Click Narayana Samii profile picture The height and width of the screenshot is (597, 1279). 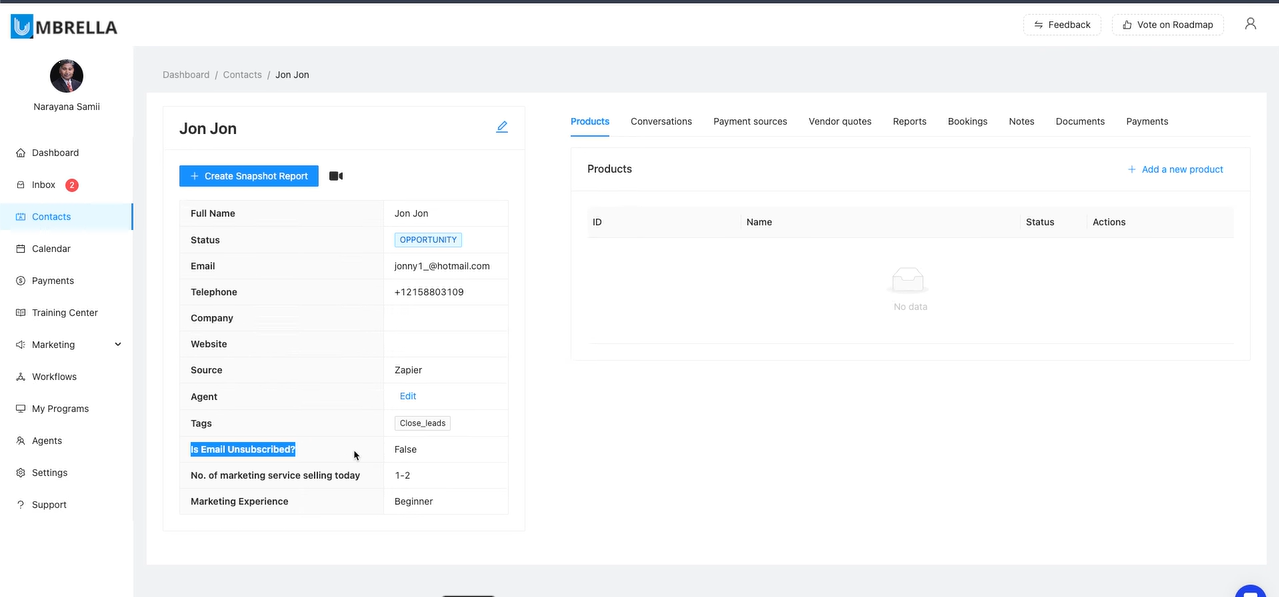pos(66,76)
